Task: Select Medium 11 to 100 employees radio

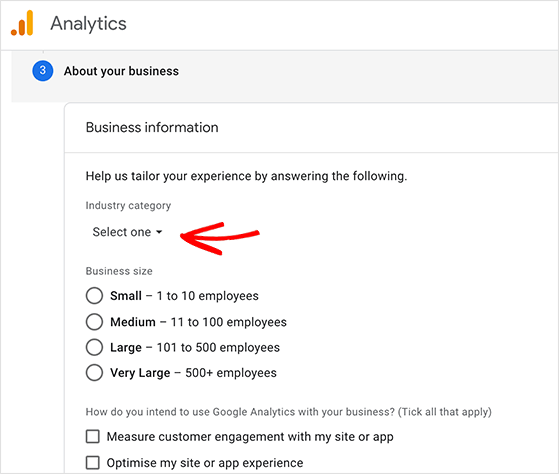Action: 94,322
